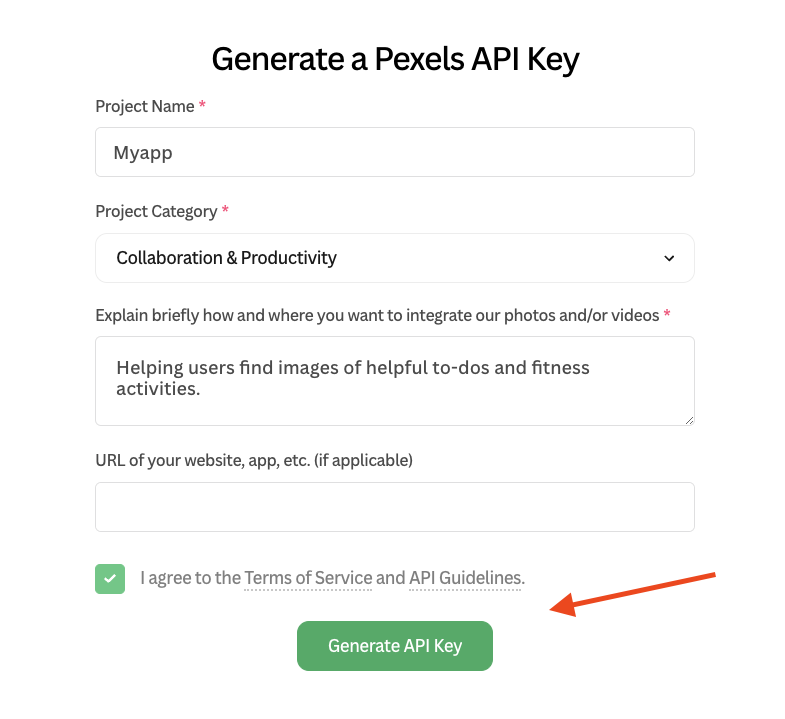This screenshot has height=719, width=785.
Task: Click the dropdown chevron arrow icon
Action: 669,258
